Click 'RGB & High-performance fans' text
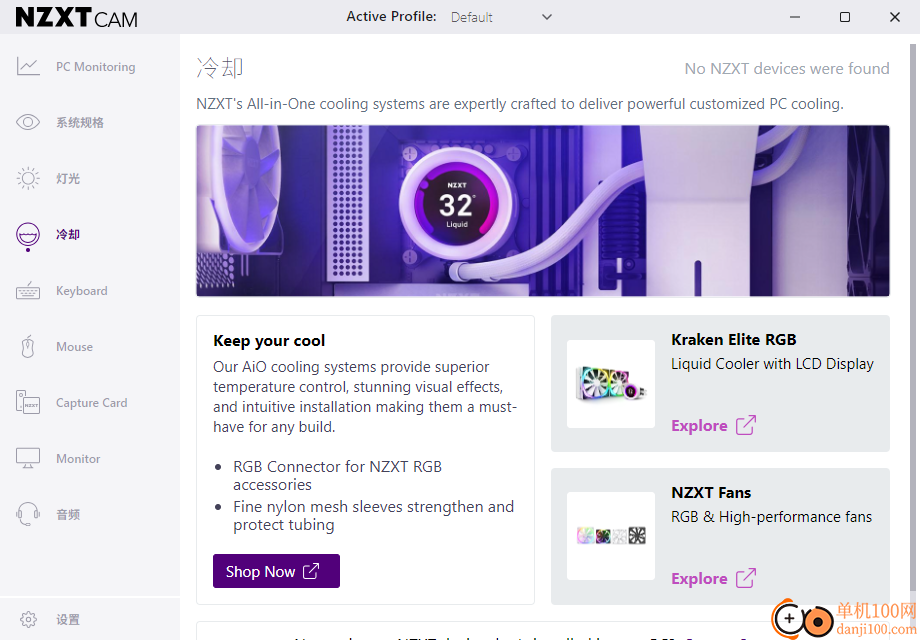920x640 pixels. (772, 517)
